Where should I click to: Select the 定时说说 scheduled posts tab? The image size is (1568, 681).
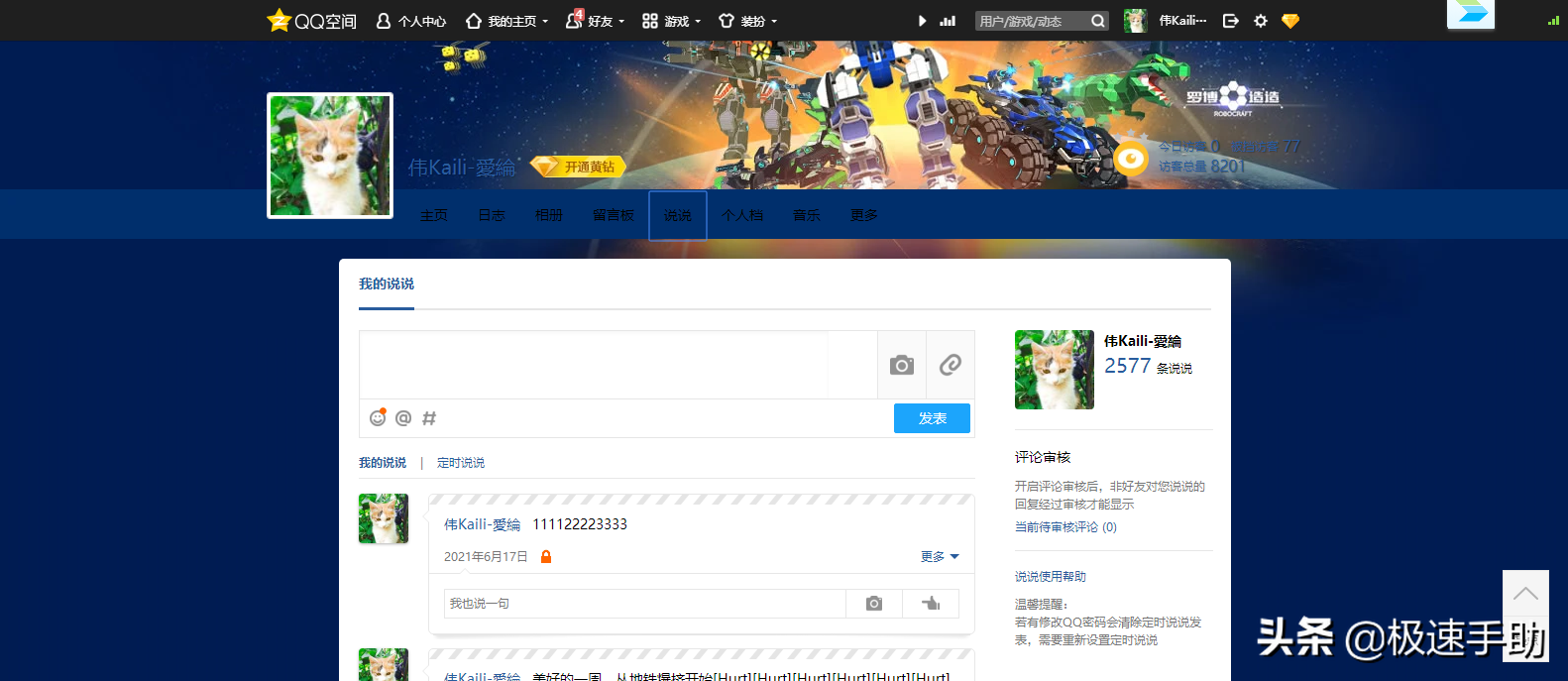point(461,463)
